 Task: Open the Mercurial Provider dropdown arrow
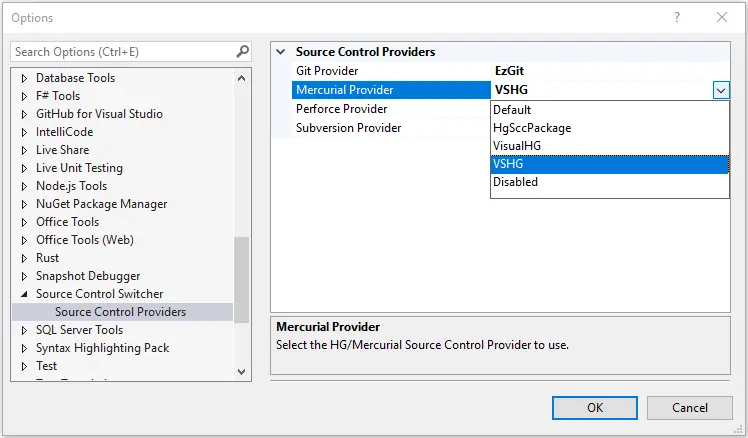(x=721, y=90)
